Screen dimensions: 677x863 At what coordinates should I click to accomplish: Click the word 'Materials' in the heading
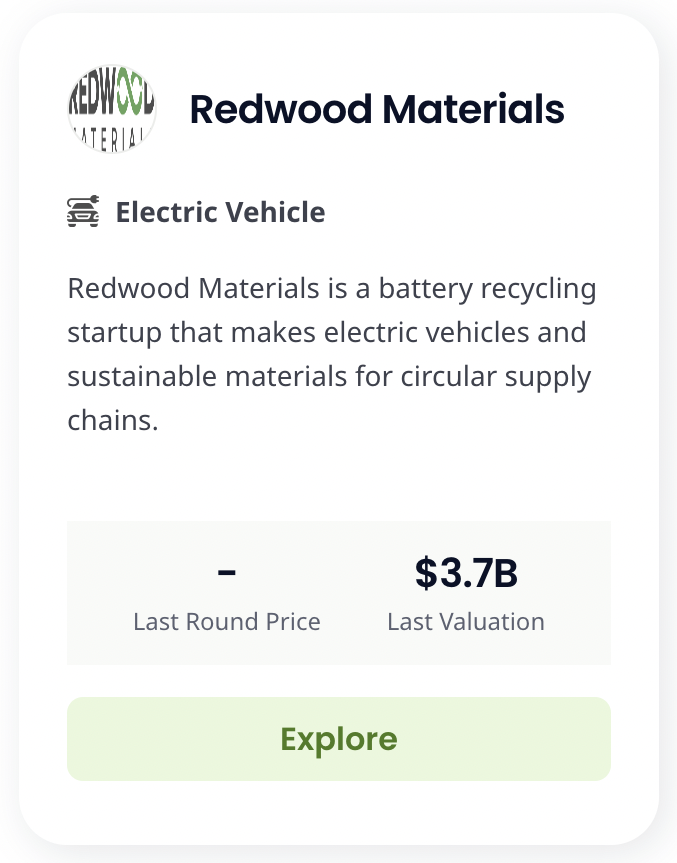coord(473,109)
